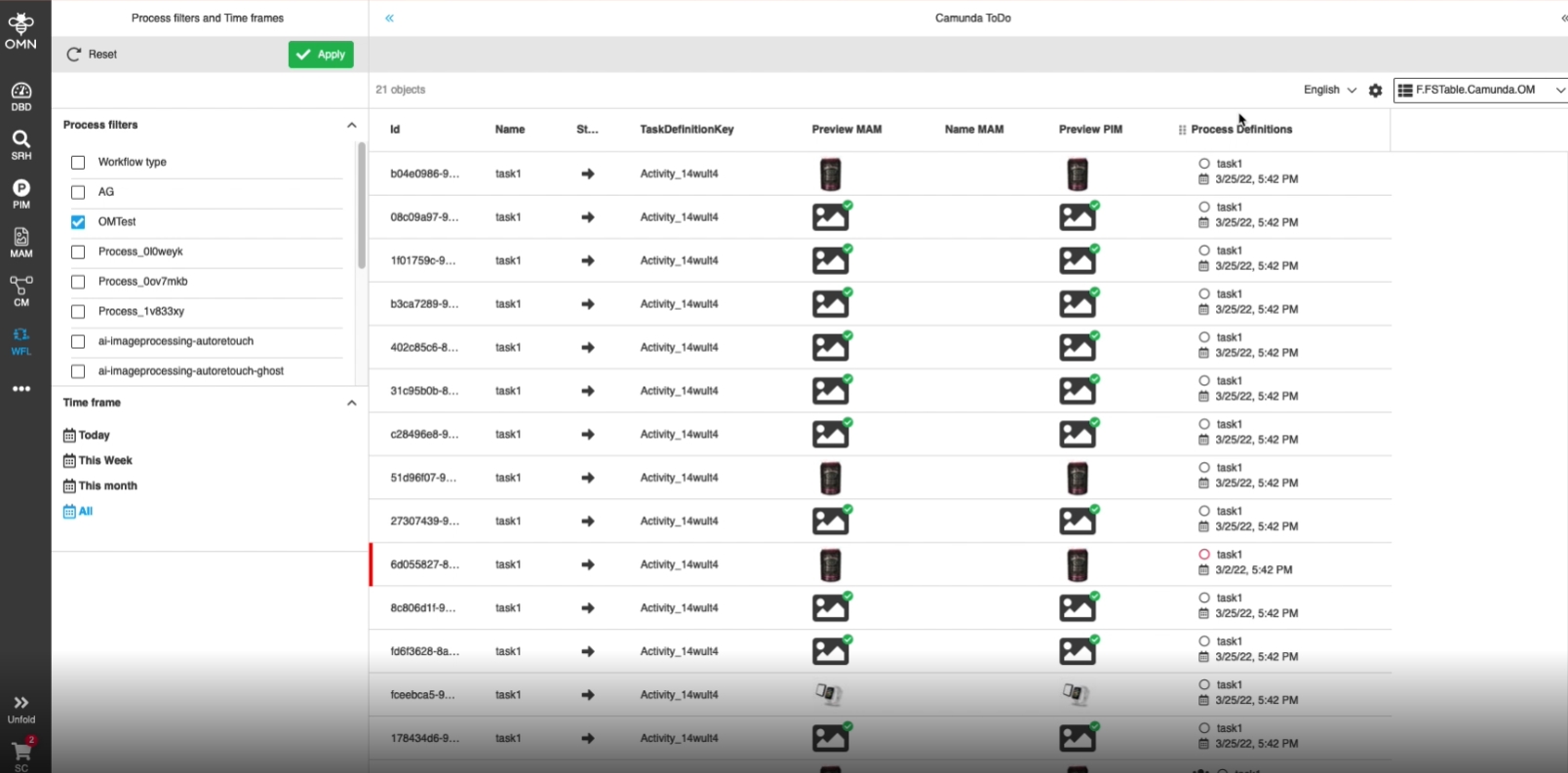
Task: Open the PIM module icon
Action: click(20, 193)
